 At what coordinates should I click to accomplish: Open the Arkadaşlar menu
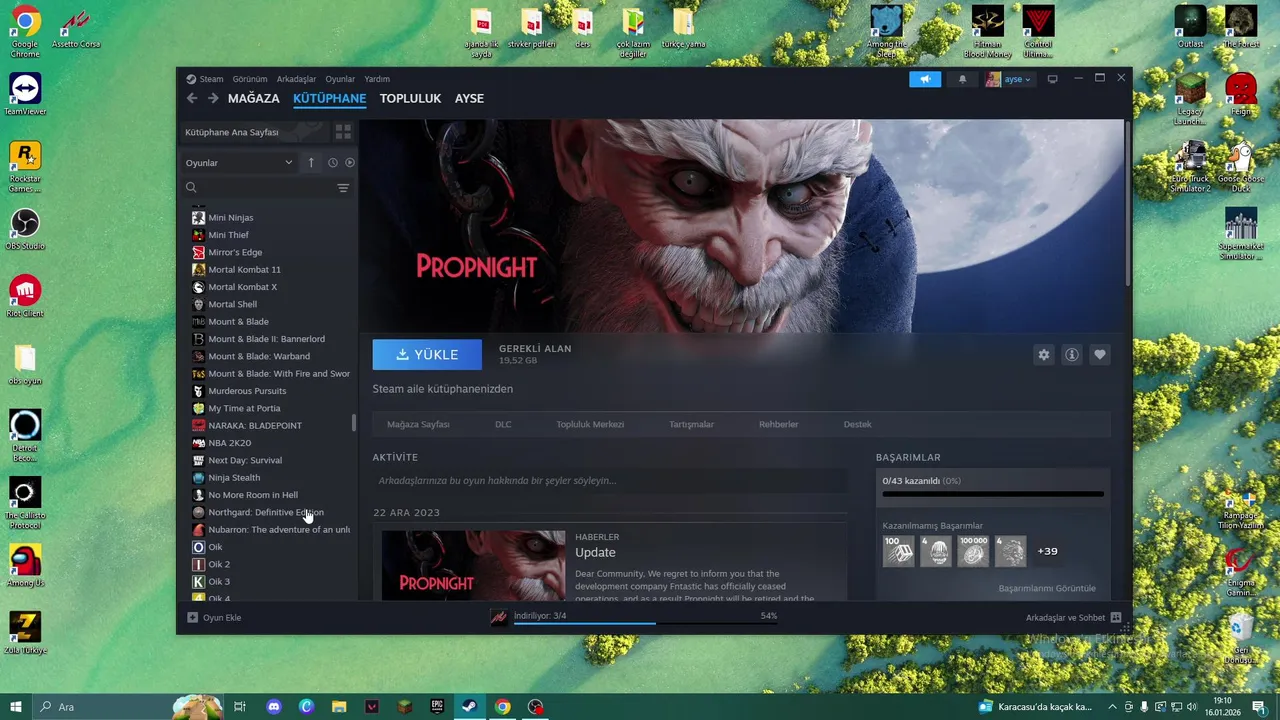click(x=296, y=79)
